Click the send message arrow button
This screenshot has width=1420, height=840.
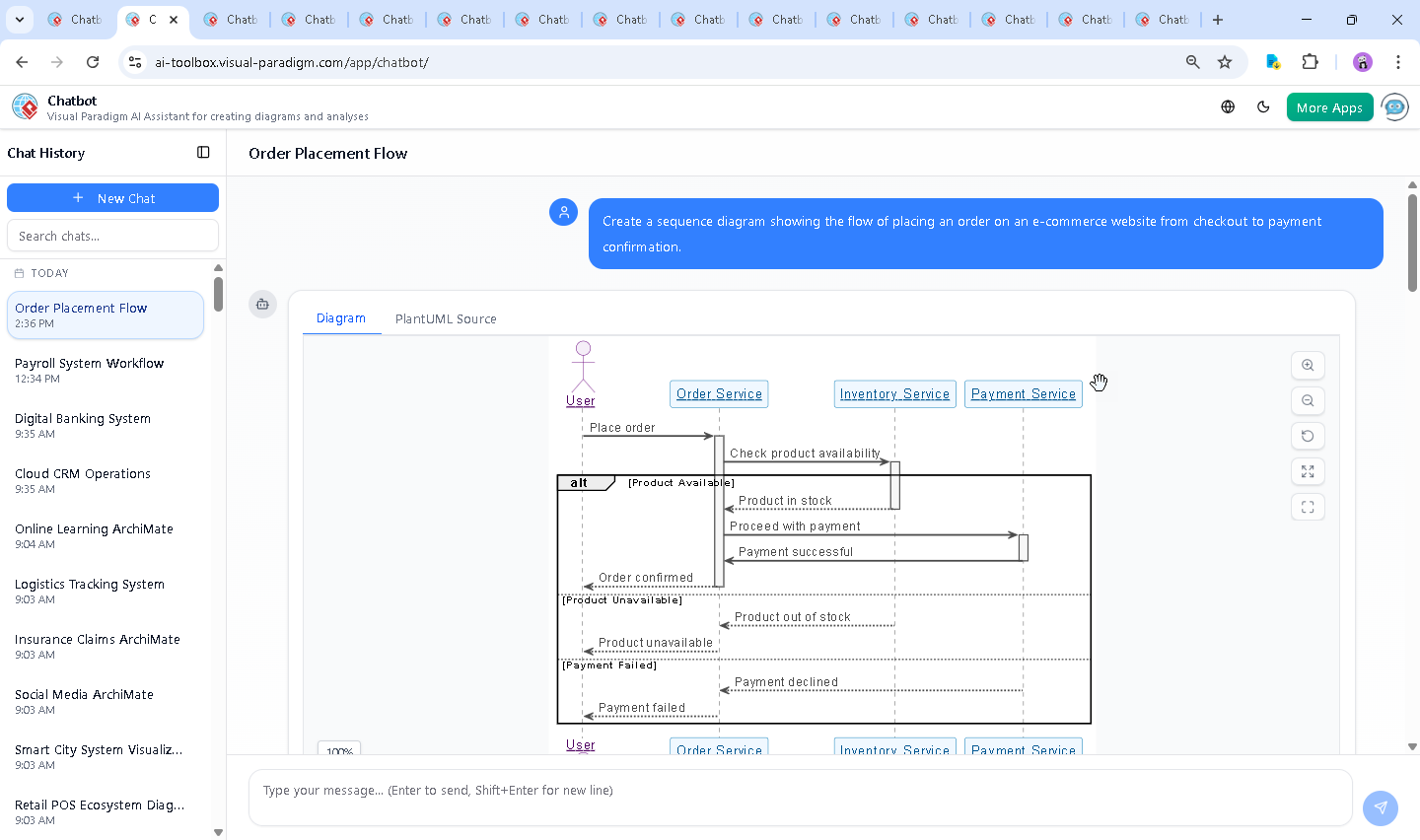click(1380, 807)
